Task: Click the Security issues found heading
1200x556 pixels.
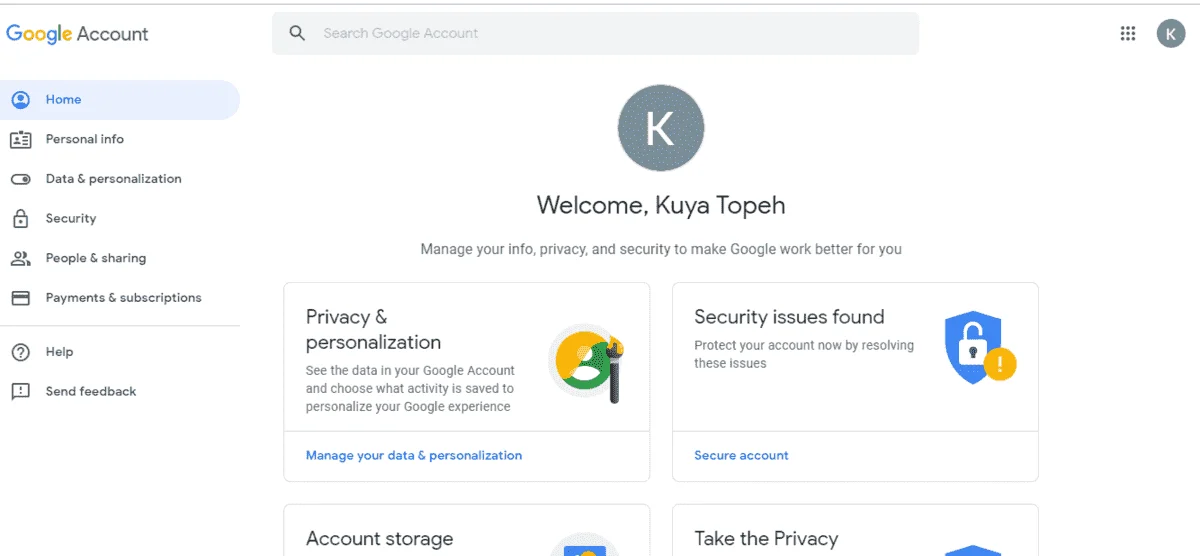Action: click(789, 317)
